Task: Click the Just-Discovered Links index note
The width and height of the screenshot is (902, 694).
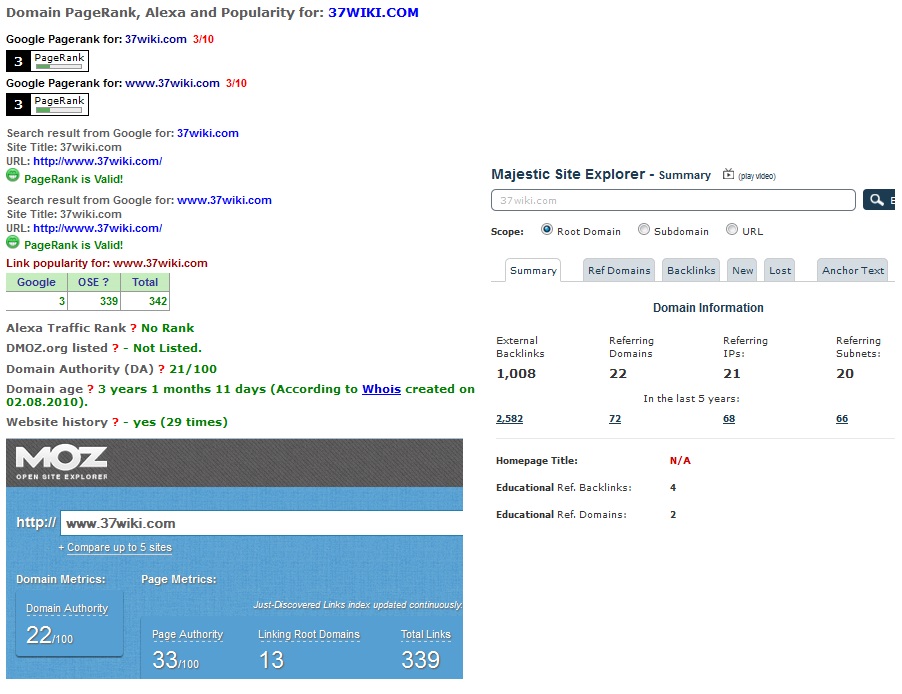Action: tap(357, 605)
